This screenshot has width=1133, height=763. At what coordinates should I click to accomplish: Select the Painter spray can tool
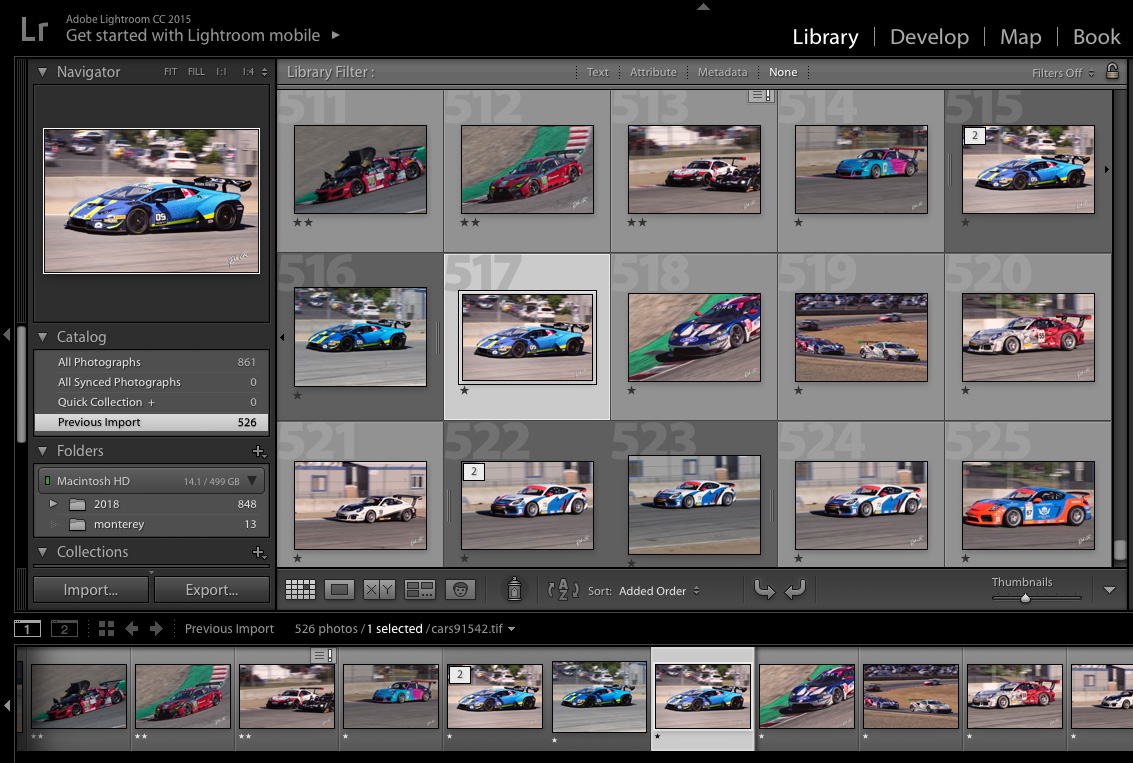(x=514, y=590)
